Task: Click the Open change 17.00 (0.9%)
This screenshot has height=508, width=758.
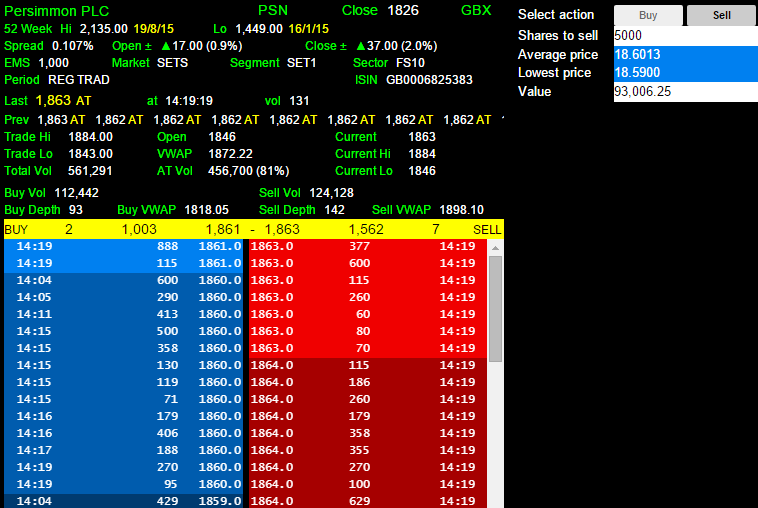Action: [x=202, y=46]
